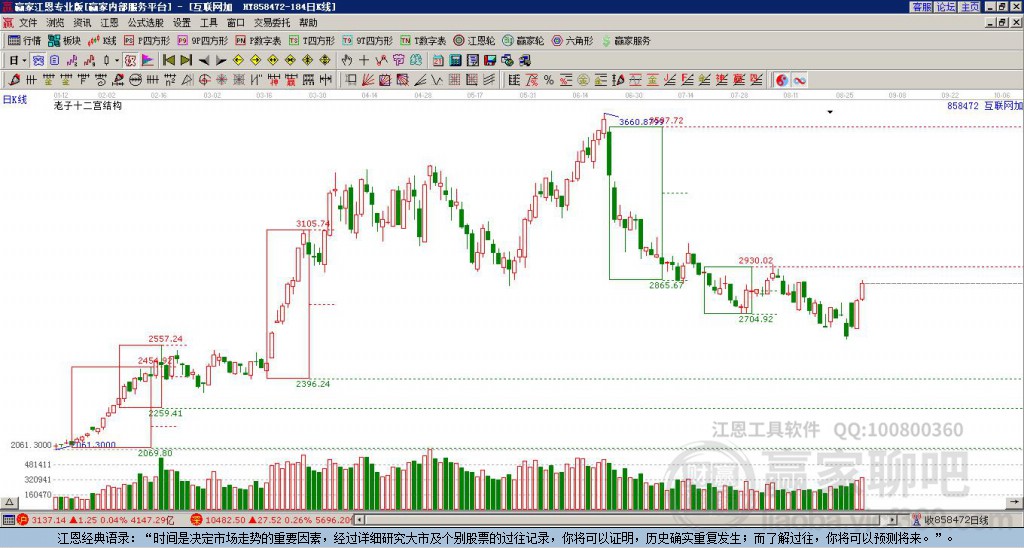
Task: Switch to K线 chart view
Action: click(x=102, y=40)
